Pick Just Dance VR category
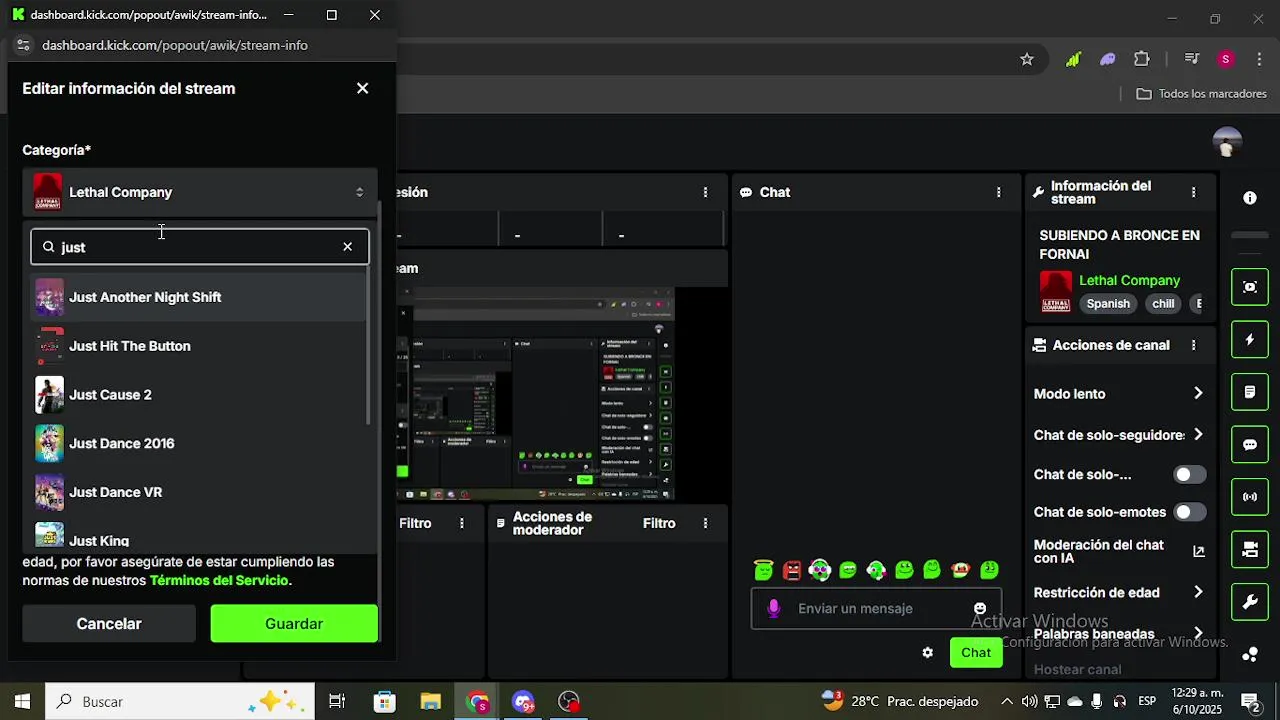 (198, 492)
